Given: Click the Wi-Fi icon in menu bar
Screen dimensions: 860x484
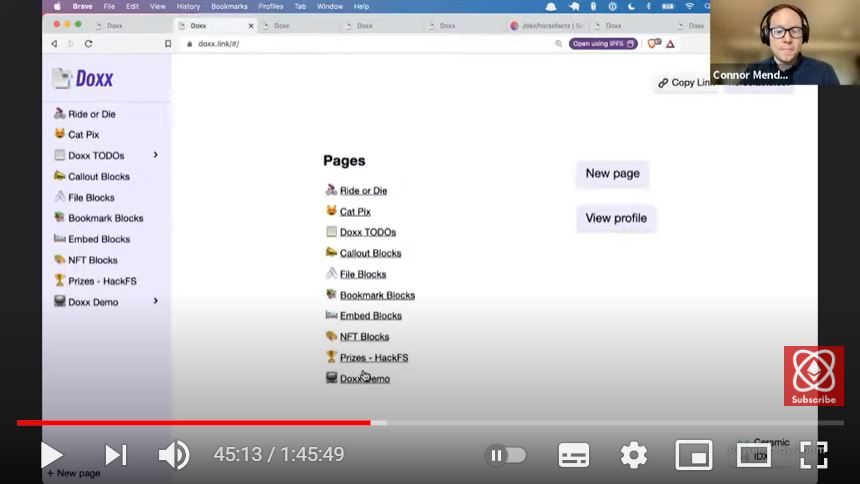Looking at the screenshot, I should (689, 7).
